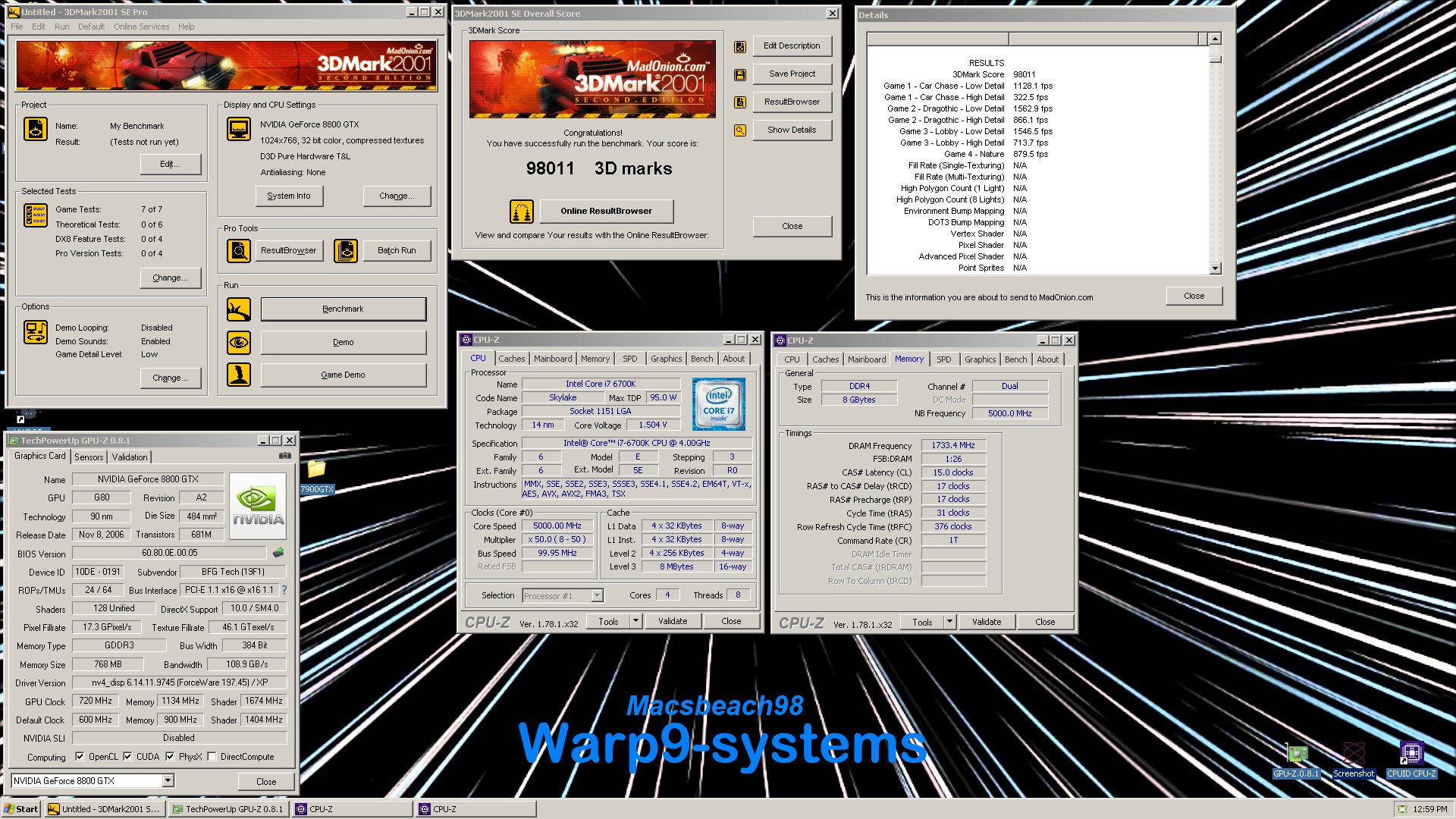Open the CPUID CPU-Z desktop shortcut
Image resolution: width=1456 pixels, height=819 pixels.
tap(1411, 761)
